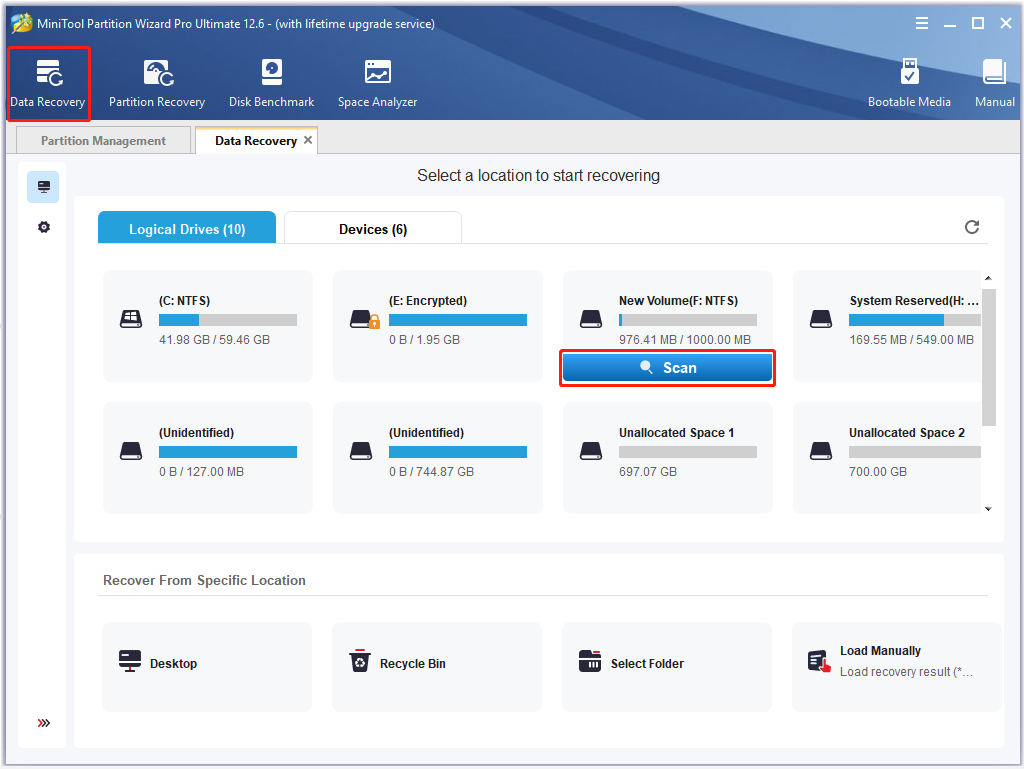The width and height of the screenshot is (1024, 769).
Task: Click the drive list scrollbar thumb
Action: pyautogui.click(x=989, y=357)
